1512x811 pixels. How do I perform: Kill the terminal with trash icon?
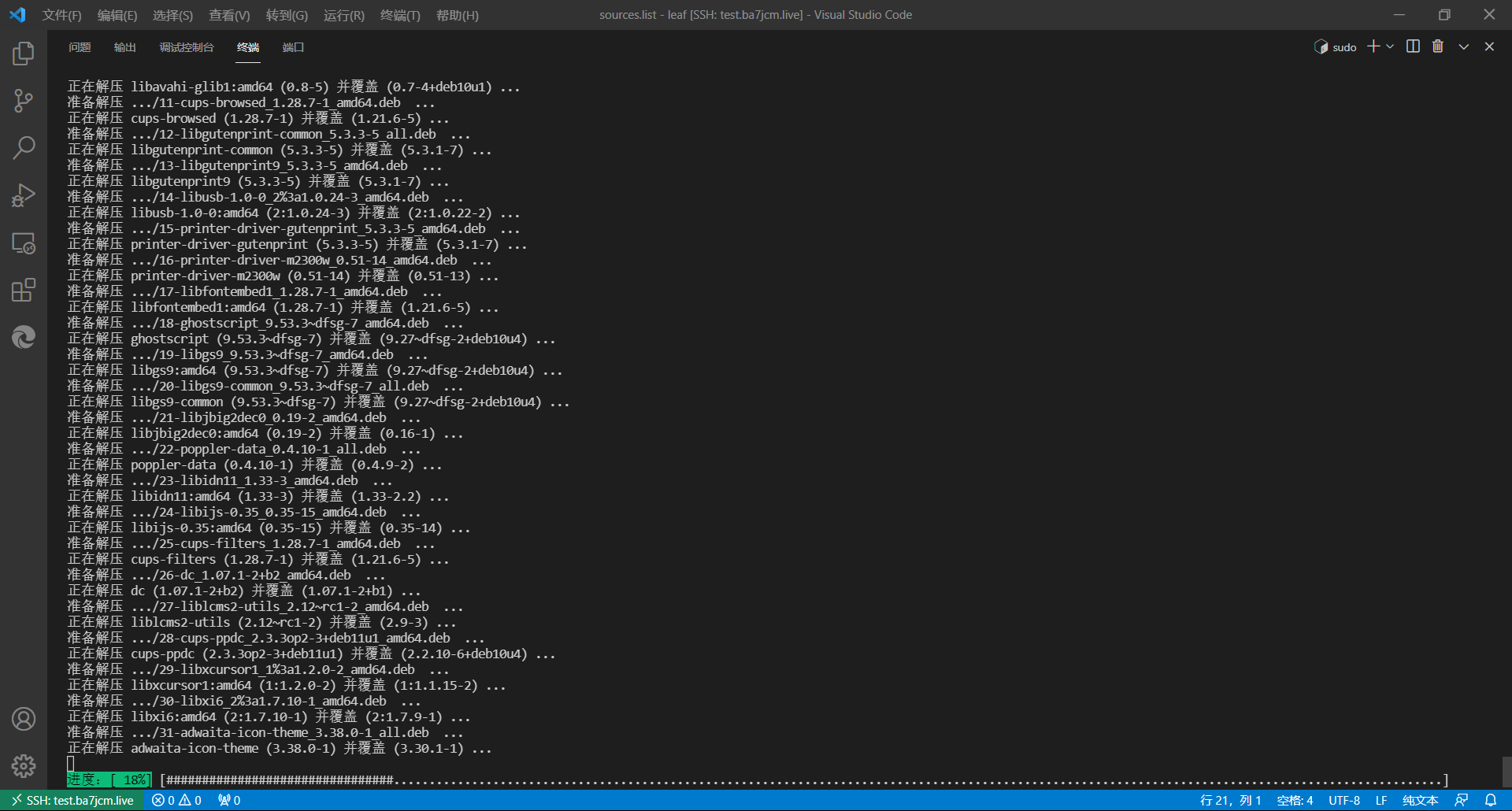(x=1438, y=46)
